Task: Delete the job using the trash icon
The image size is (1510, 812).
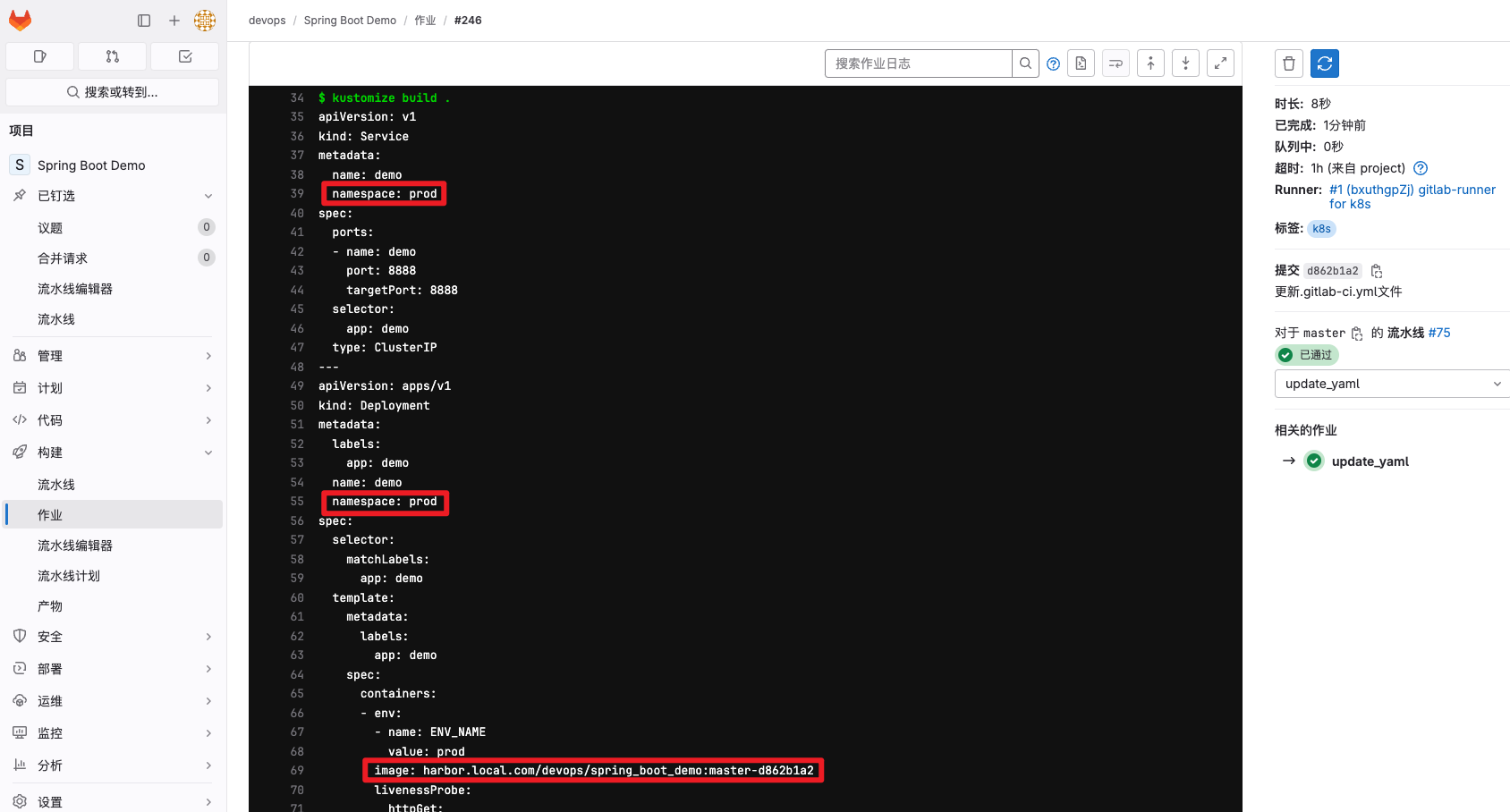Action: pyautogui.click(x=1288, y=63)
